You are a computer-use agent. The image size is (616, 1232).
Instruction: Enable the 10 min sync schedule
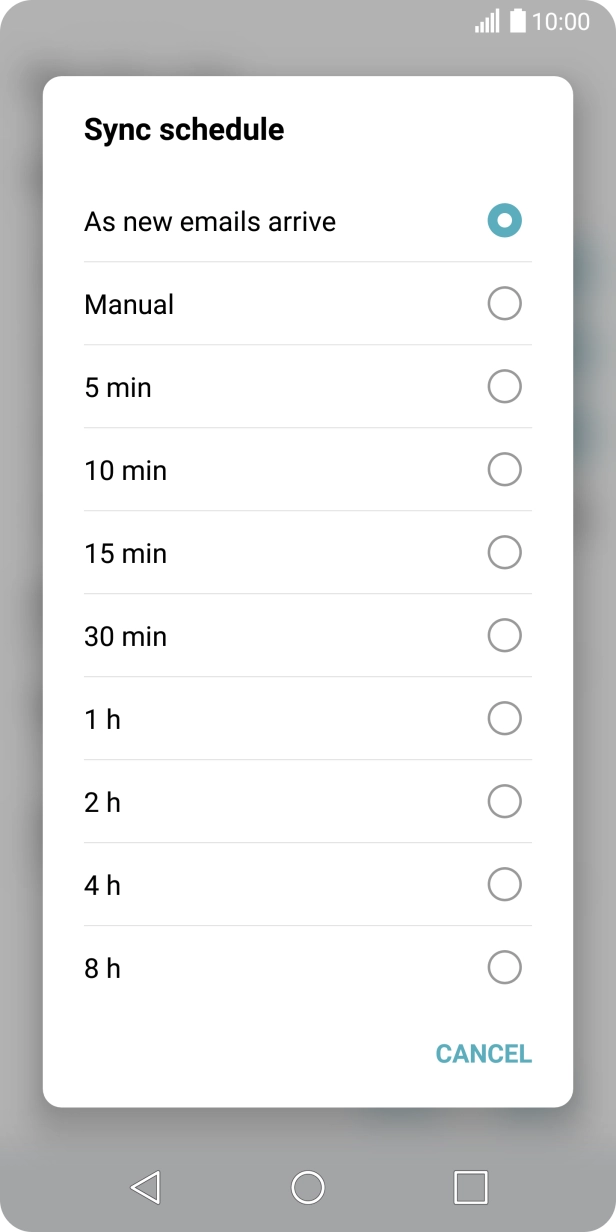coord(504,469)
